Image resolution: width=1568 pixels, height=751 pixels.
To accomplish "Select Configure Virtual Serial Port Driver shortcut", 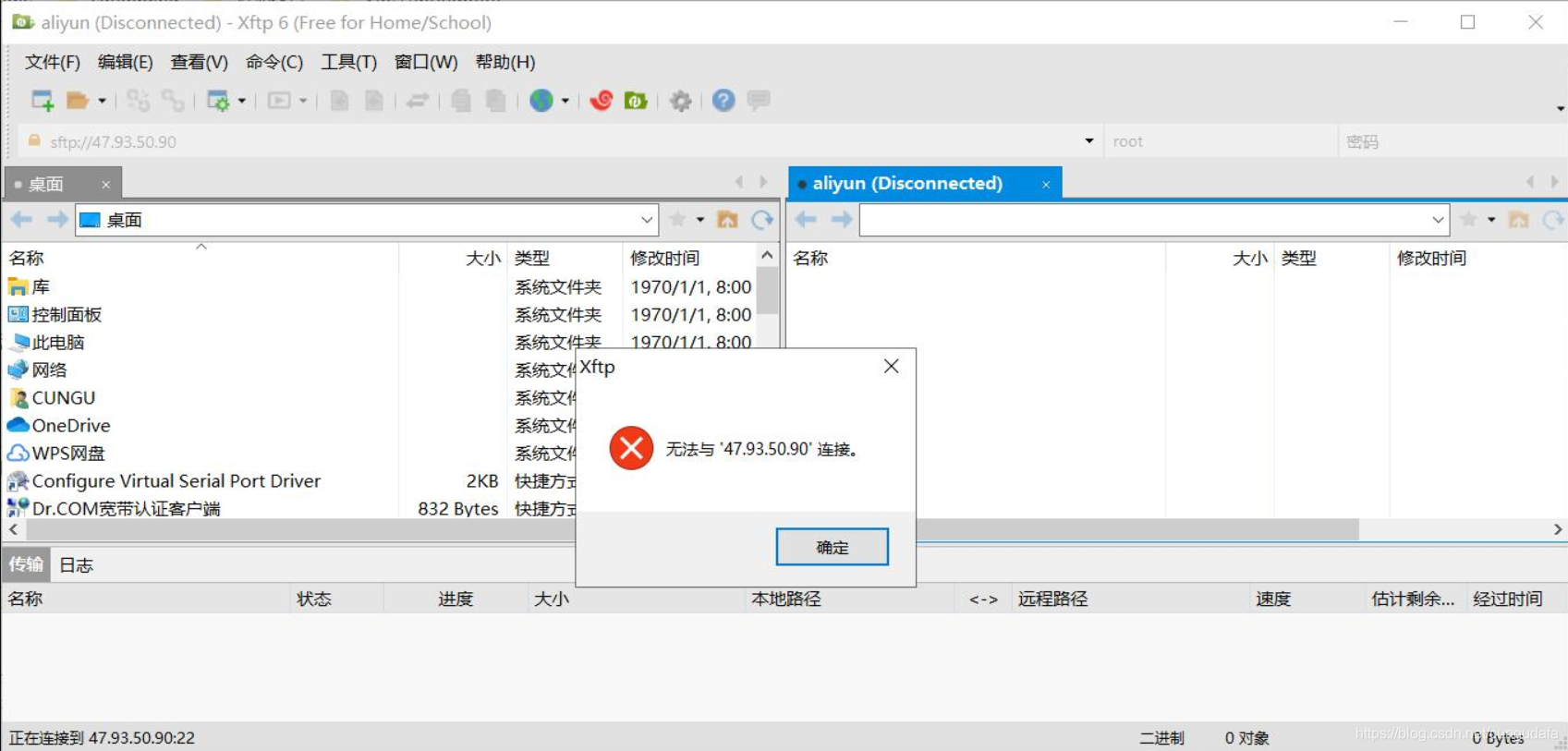I will point(176,481).
